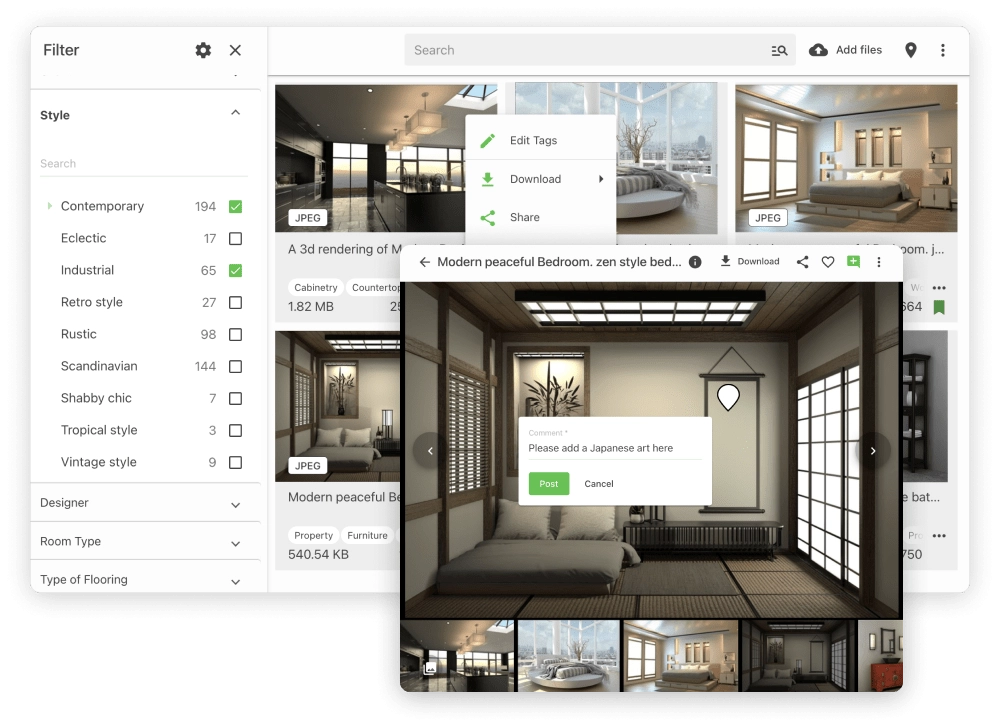
Task: Enable the Rustic style checkbox
Action: 235,334
